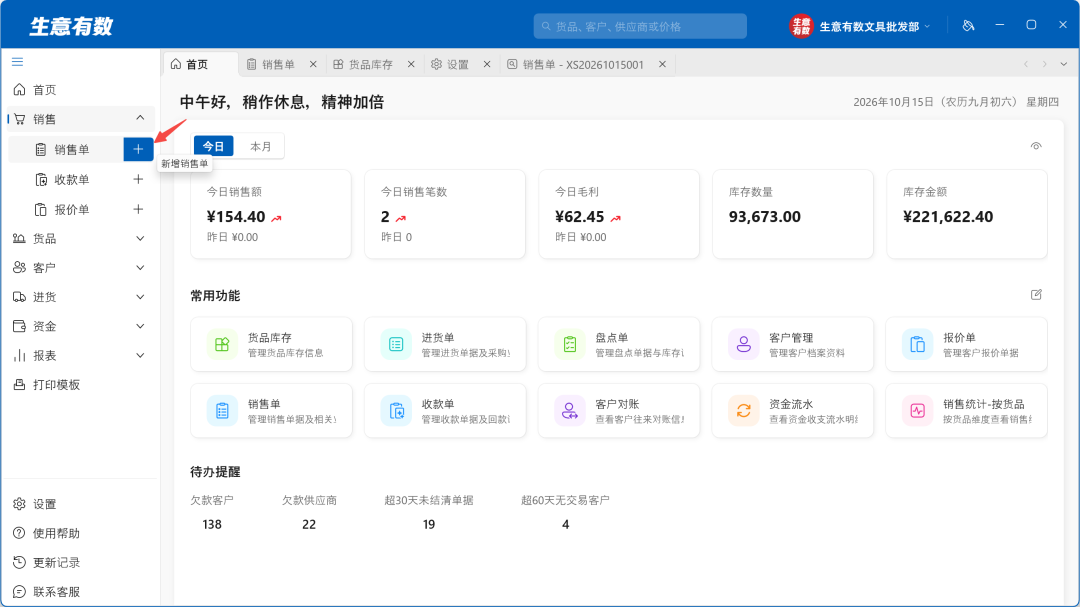Close the XS20261015001 tab
Image resolution: width=1080 pixels, height=607 pixels.
tap(663, 64)
